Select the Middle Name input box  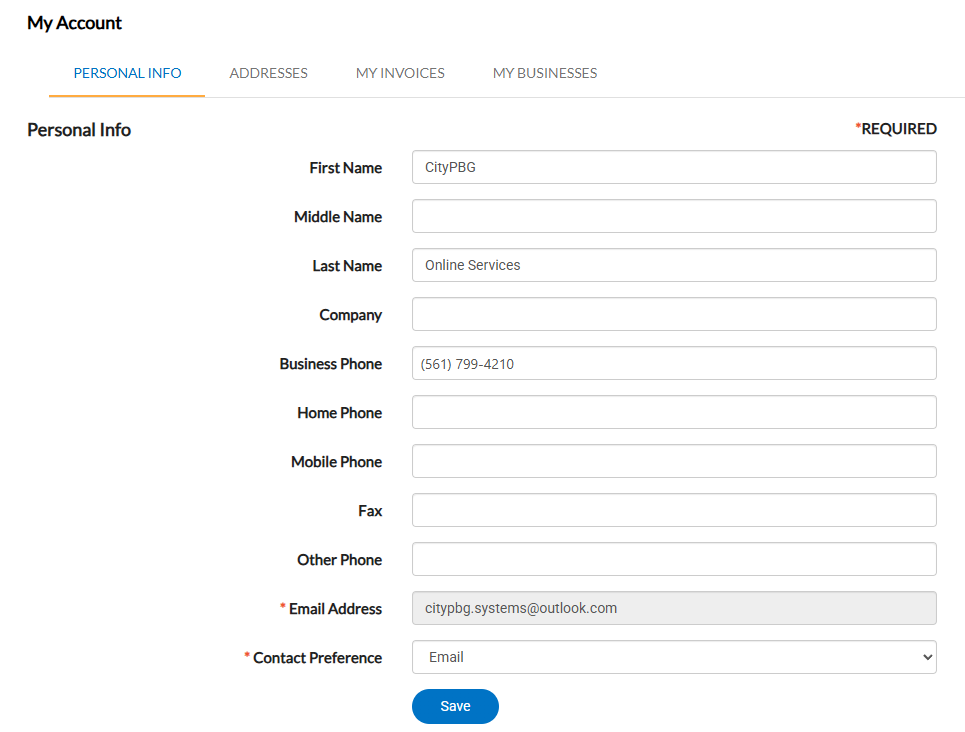click(x=674, y=216)
